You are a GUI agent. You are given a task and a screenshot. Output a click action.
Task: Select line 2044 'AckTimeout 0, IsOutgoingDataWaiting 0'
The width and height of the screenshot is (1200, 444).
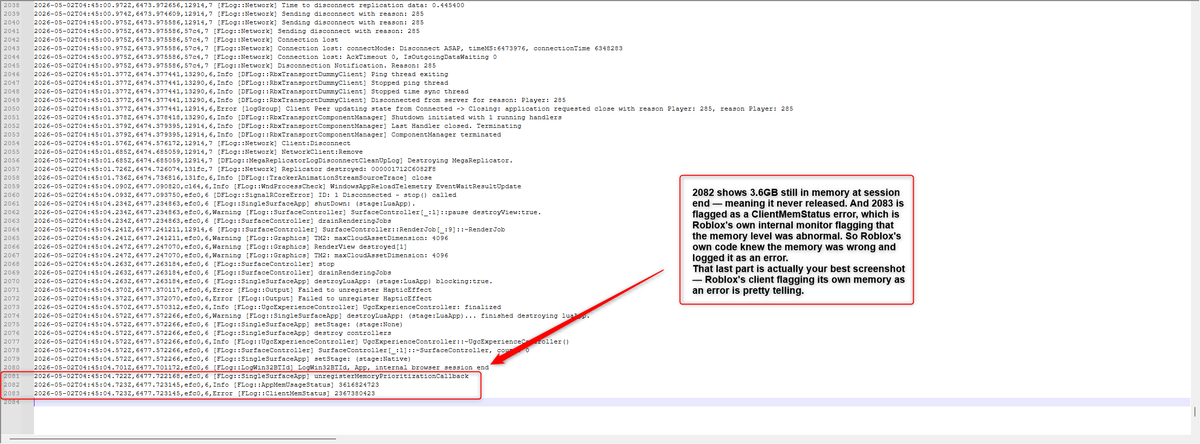(265, 58)
